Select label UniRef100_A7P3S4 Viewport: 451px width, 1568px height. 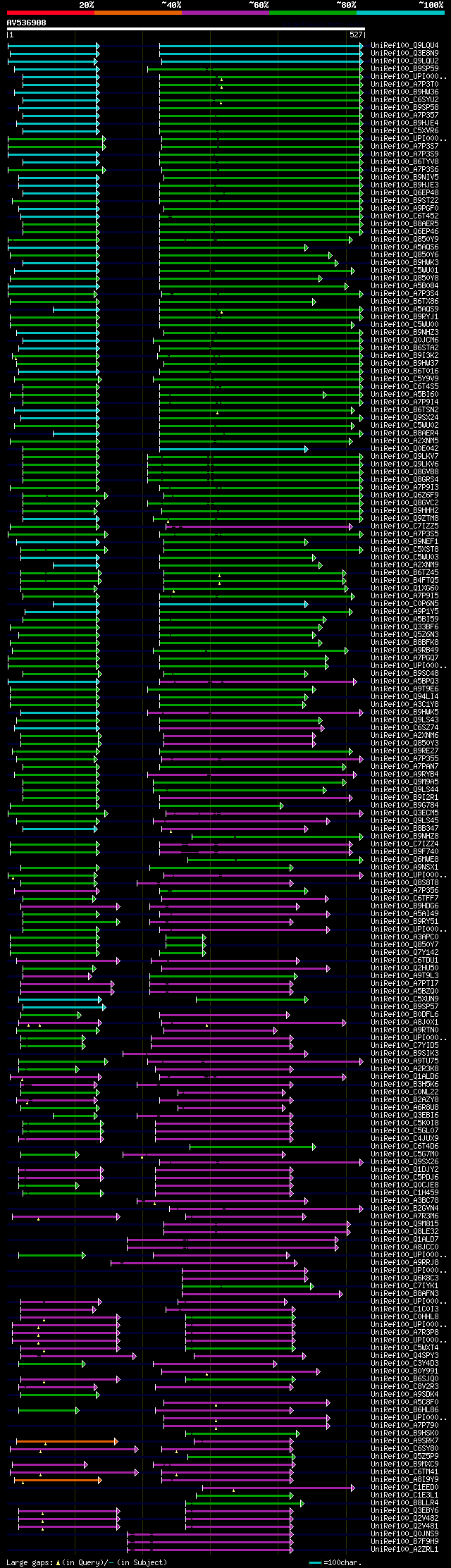[404, 294]
